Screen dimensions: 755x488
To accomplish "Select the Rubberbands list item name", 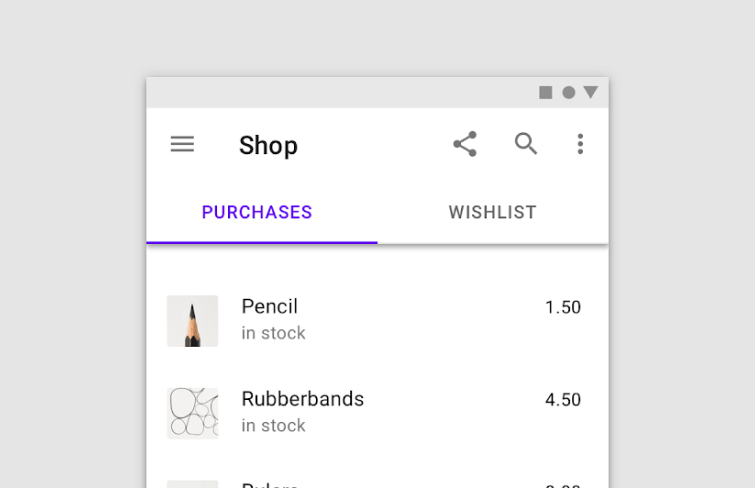I will [302, 399].
